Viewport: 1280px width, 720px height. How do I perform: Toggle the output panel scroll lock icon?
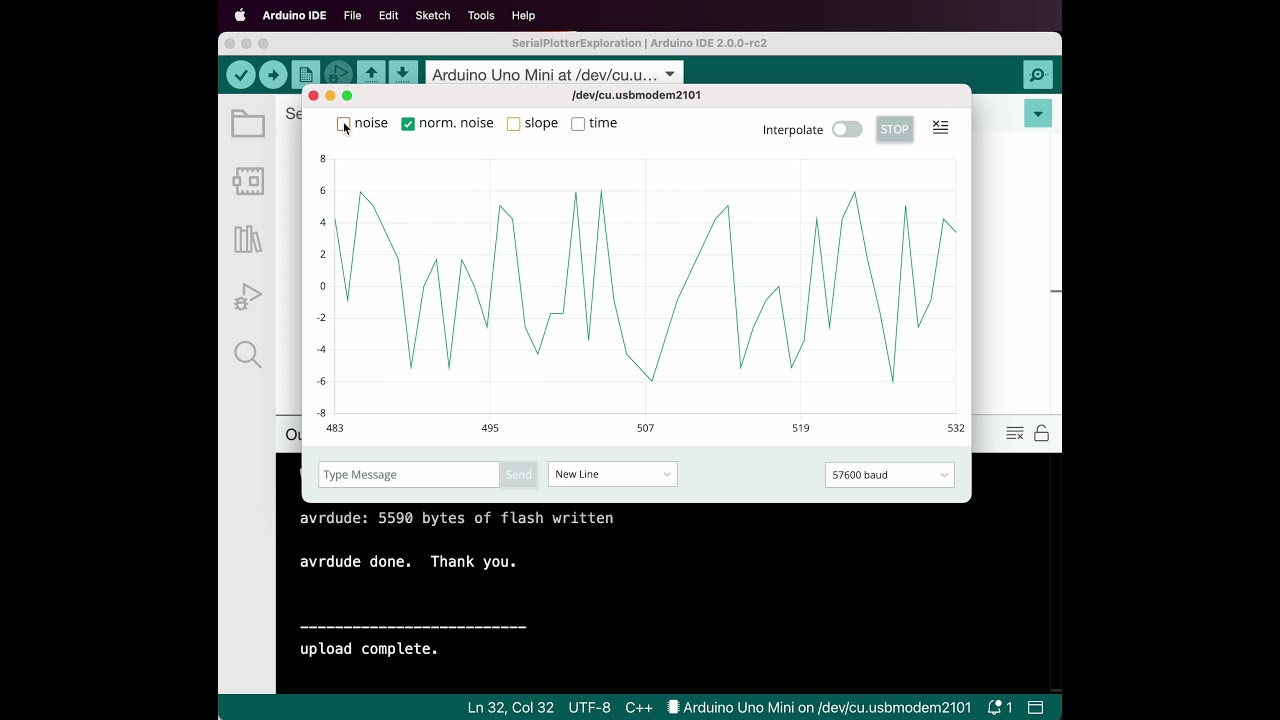click(x=1041, y=433)
